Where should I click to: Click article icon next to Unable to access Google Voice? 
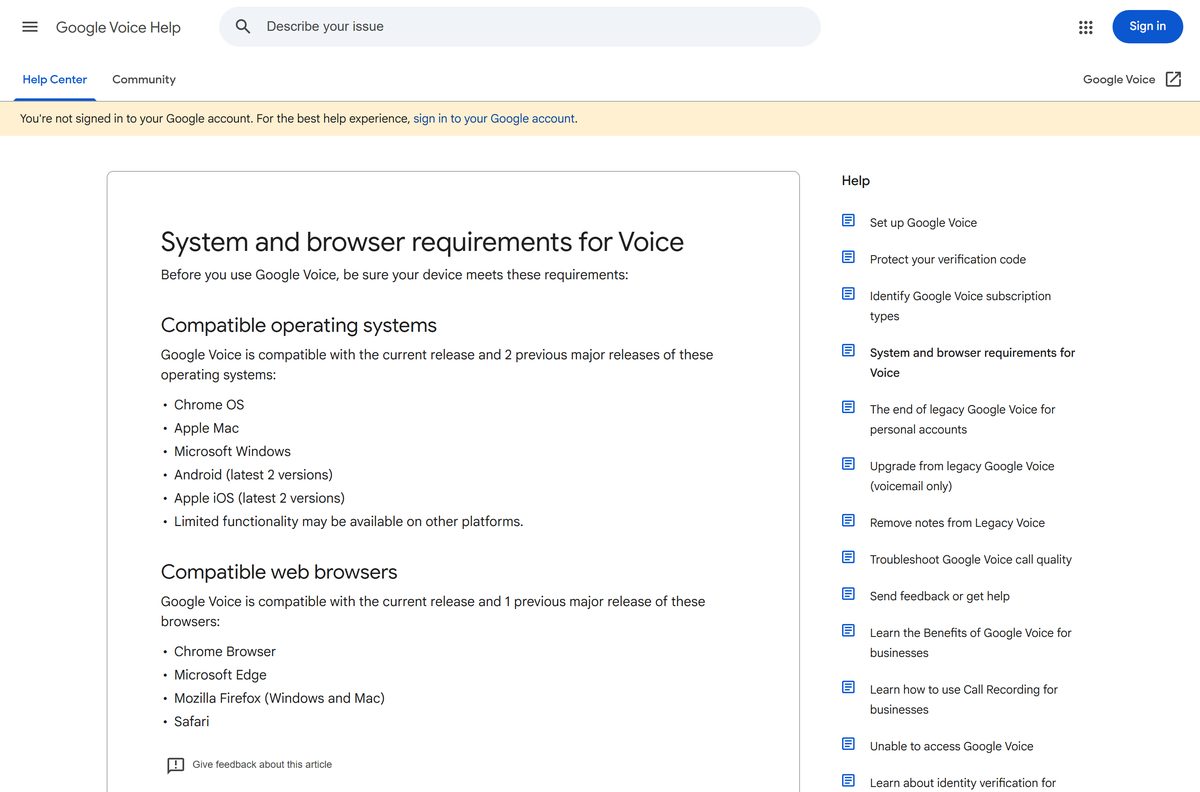[x=848, y=744]
